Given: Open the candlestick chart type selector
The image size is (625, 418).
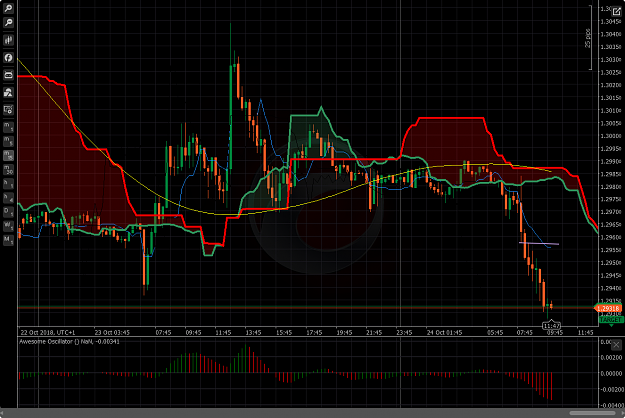Looking at the screenshot, I should [x=8, y=40].
